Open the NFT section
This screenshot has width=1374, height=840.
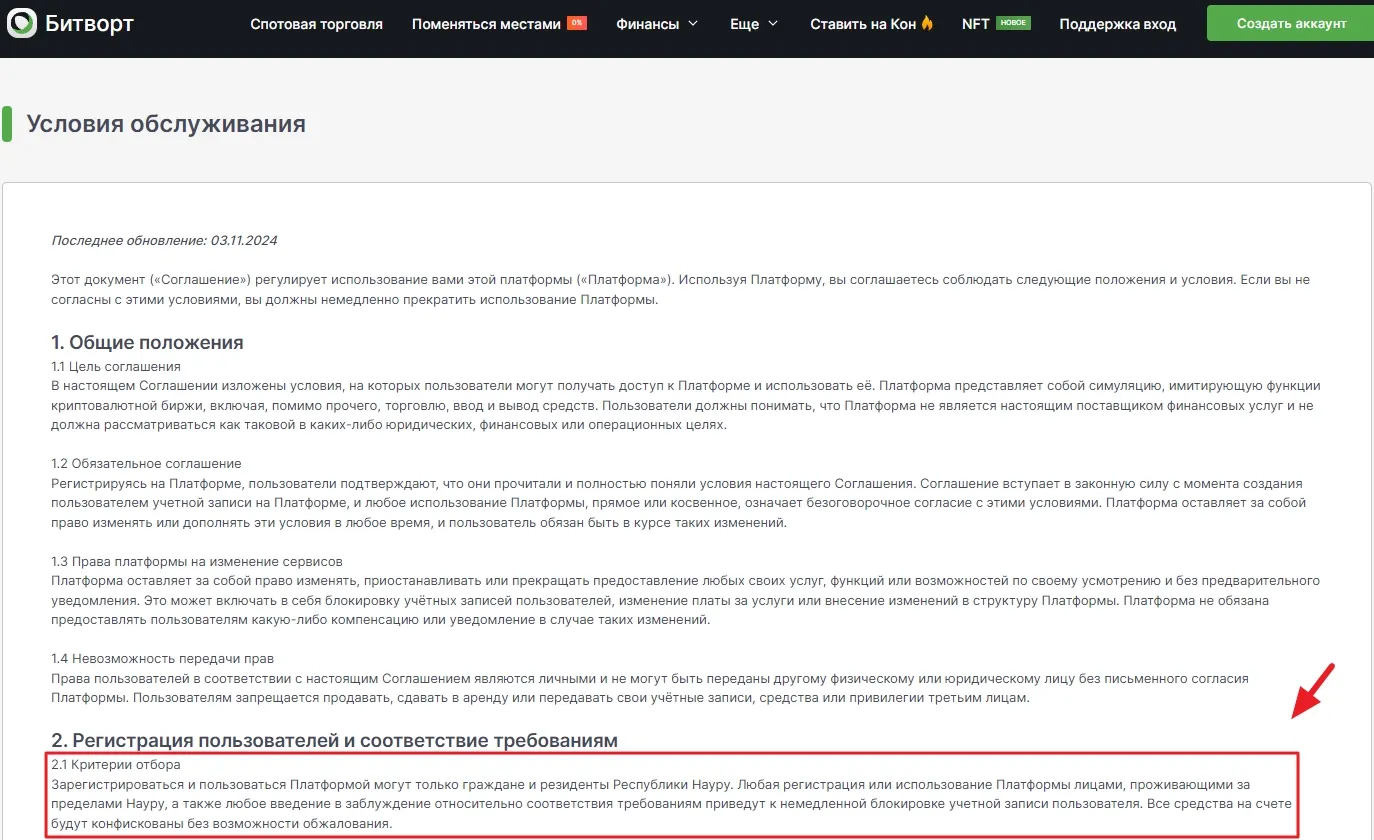976,24
